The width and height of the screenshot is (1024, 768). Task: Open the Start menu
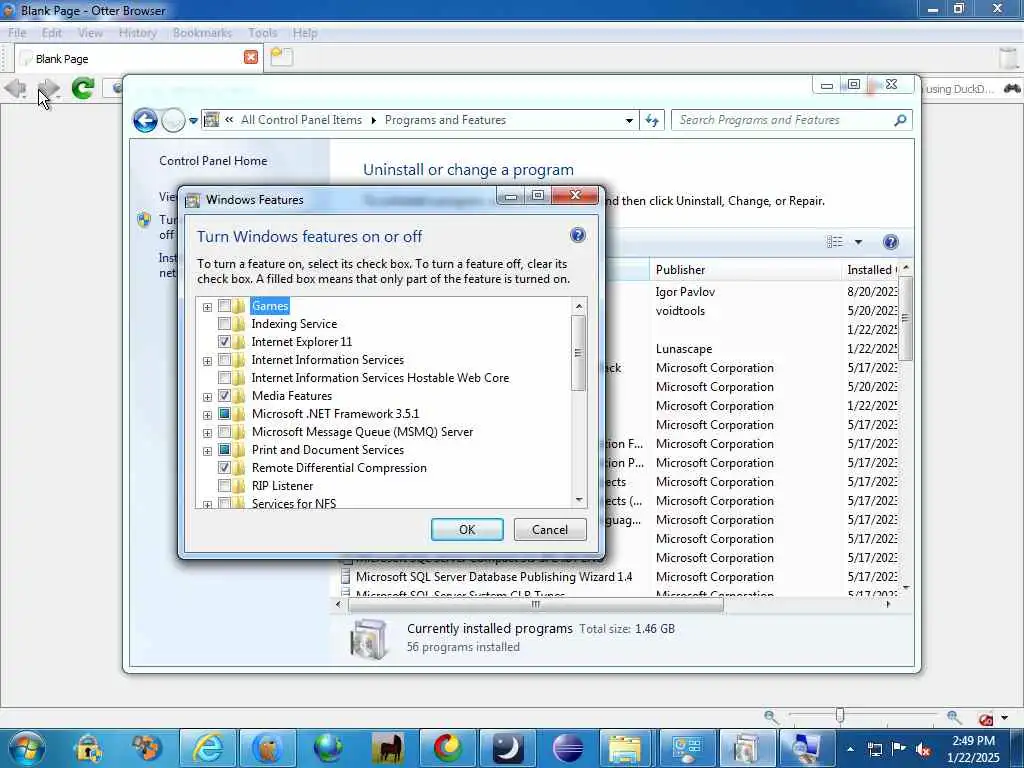click(27, 748)
